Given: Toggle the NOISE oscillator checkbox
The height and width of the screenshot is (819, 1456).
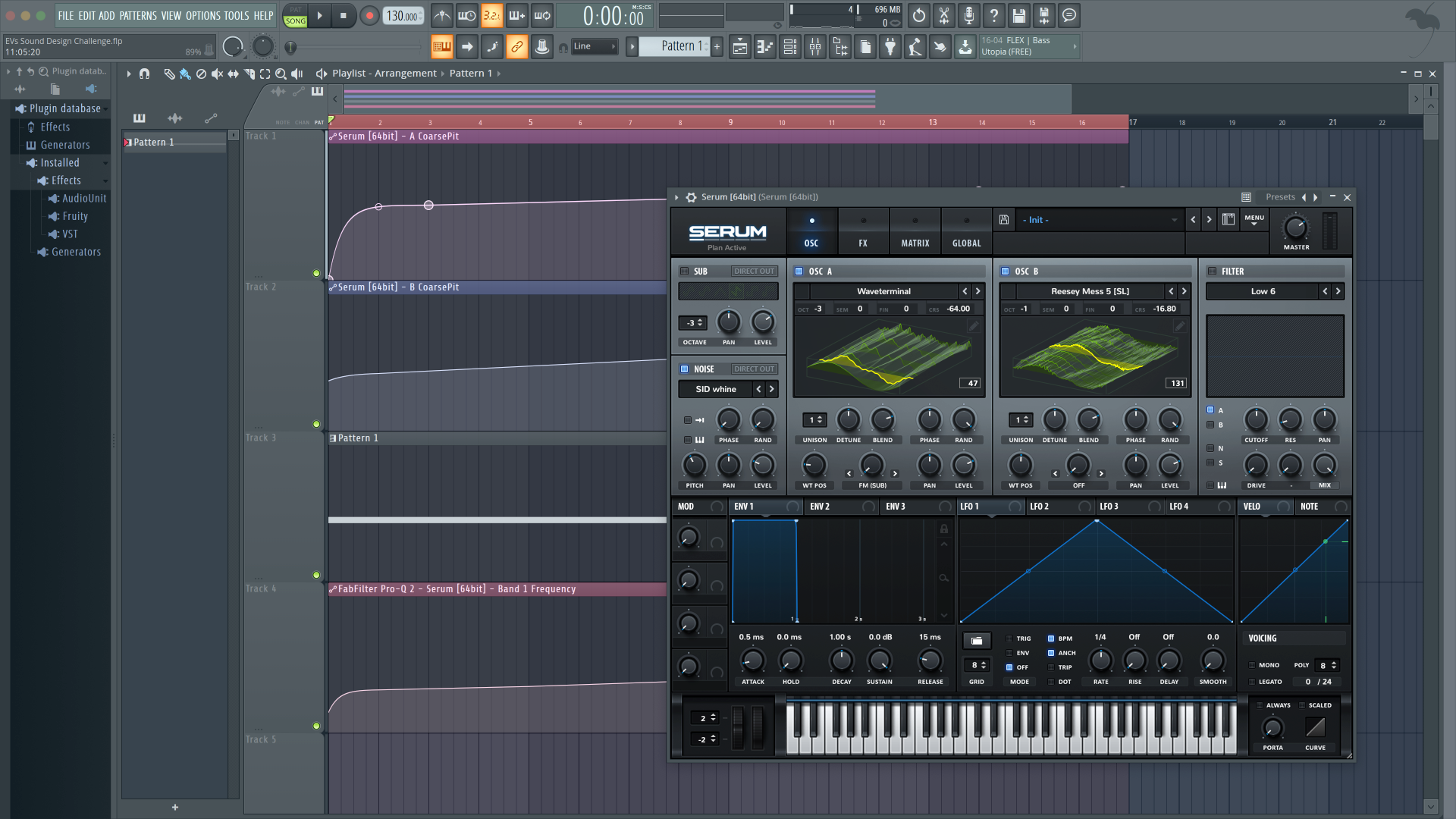Looking at the screenshot, I should coord(684,369).
